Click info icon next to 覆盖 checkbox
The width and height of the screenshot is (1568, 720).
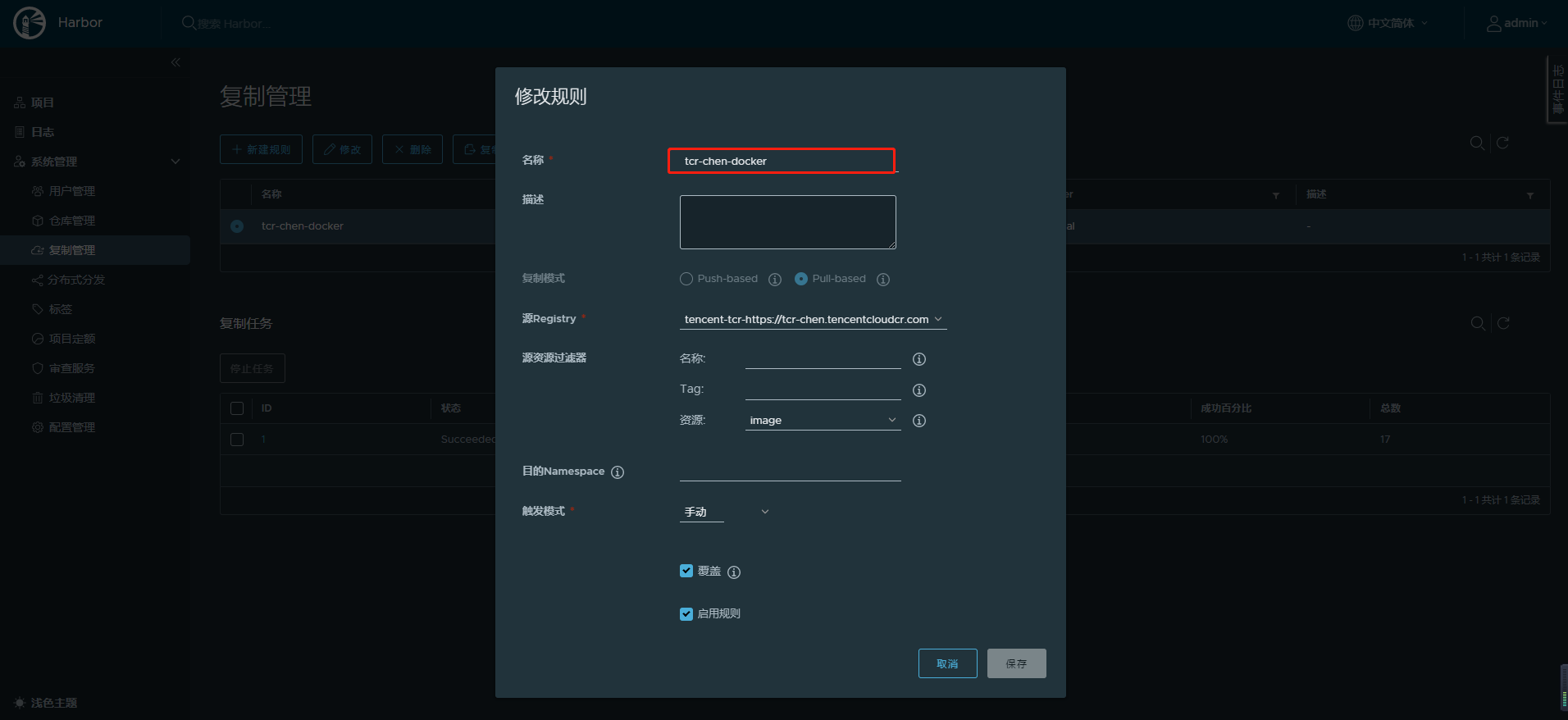coord(734,572)
